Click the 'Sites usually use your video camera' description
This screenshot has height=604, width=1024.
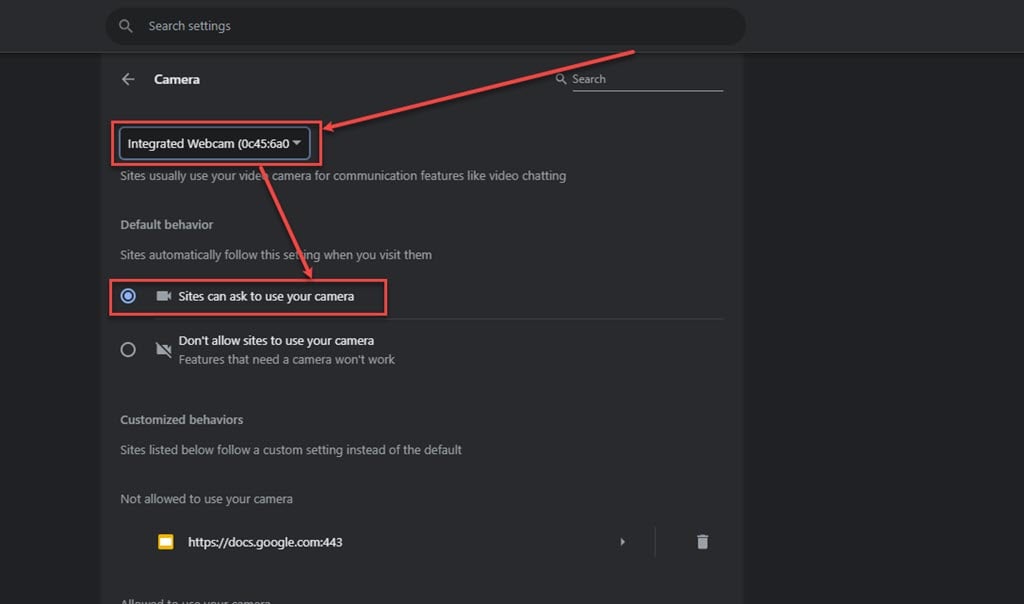343,176
